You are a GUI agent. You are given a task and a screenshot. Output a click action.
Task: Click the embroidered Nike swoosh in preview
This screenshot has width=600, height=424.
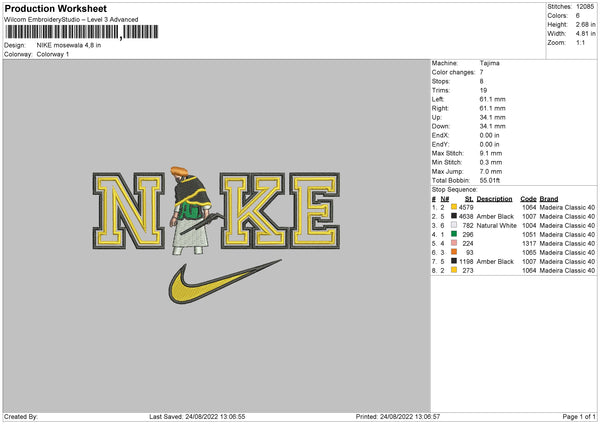(224, 282)
